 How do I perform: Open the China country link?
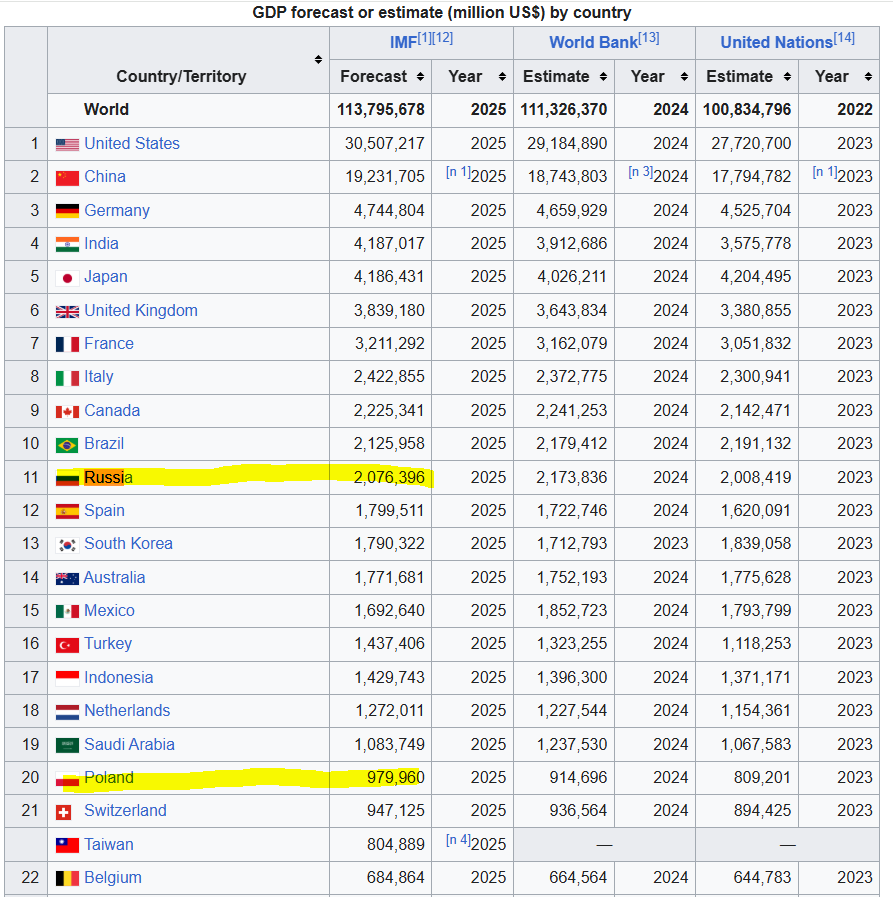click(105, 177)
